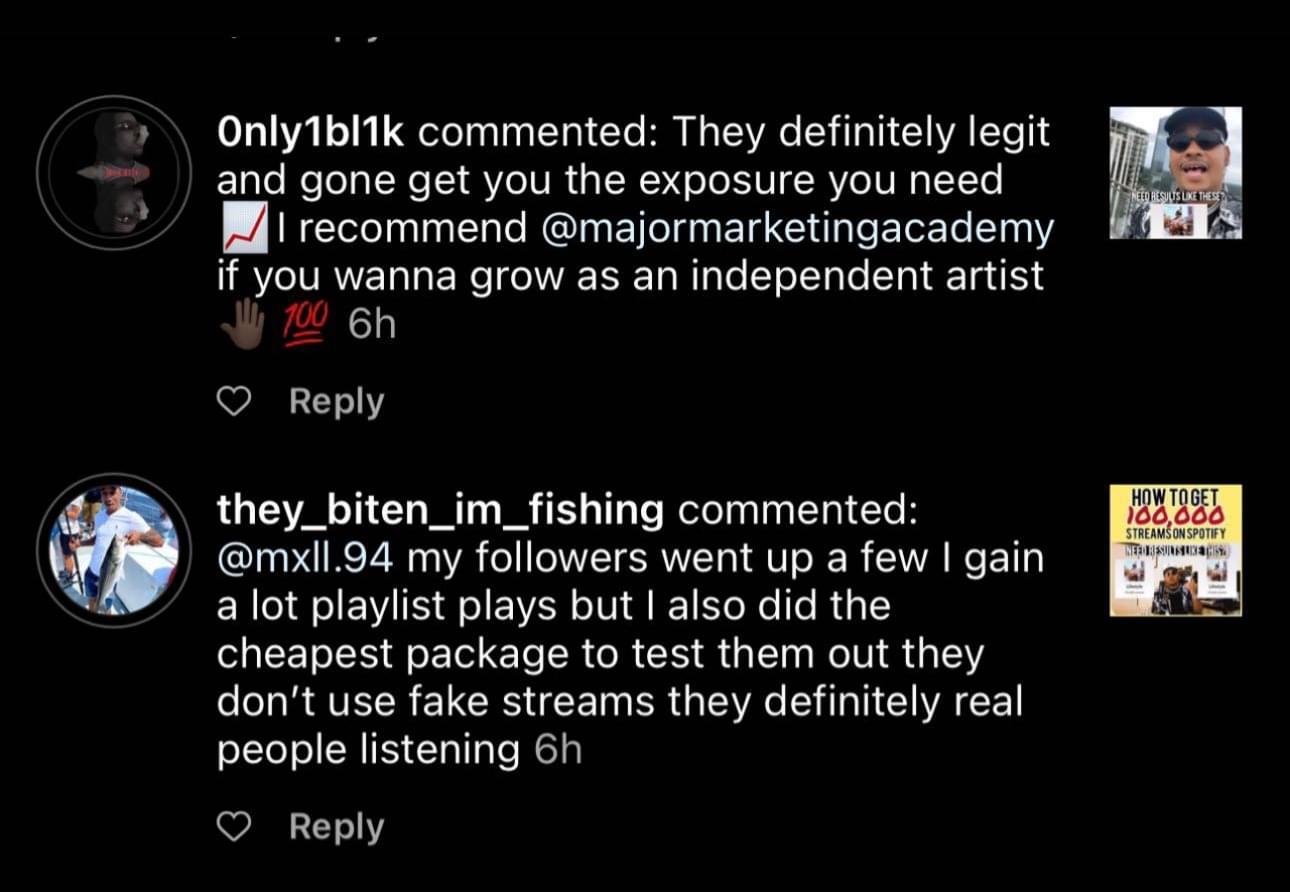The height and width of the screenshot is (892, 1290).
Task: Select the 'They definitely legit' comment text
Action: click(860, 133)
